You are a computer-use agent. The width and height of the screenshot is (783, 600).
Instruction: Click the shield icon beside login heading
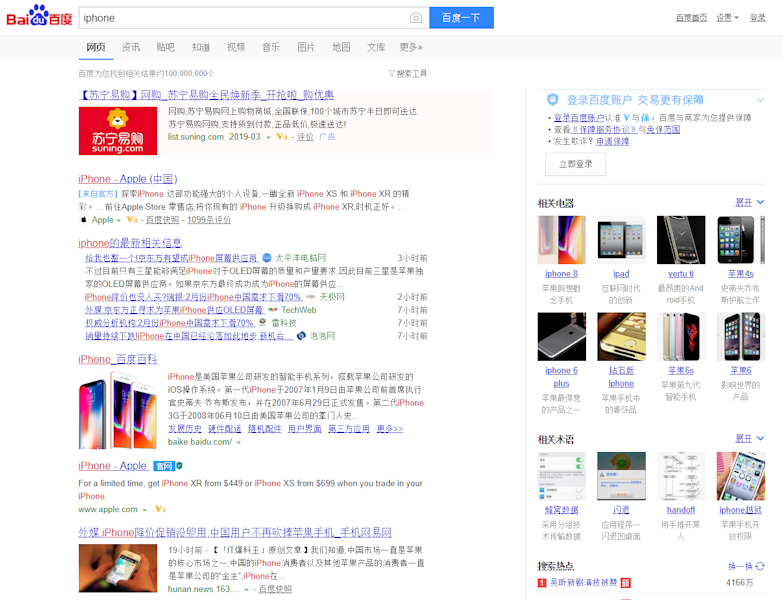pos(552,100)
